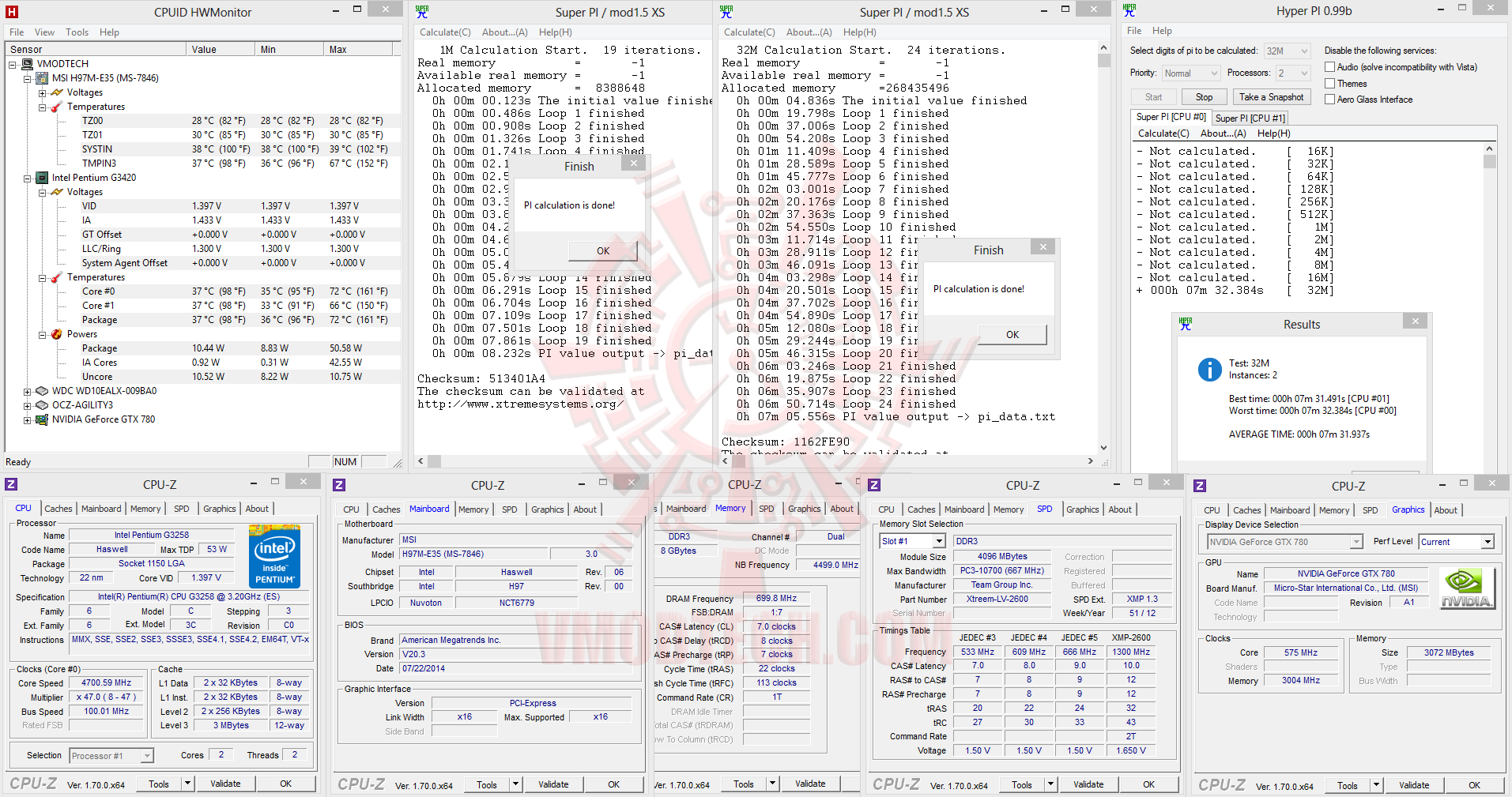Click the OCZ-AGILITY3 drive icon
Viewport: 1512px width, 797px height.
[x=43, y=405]
